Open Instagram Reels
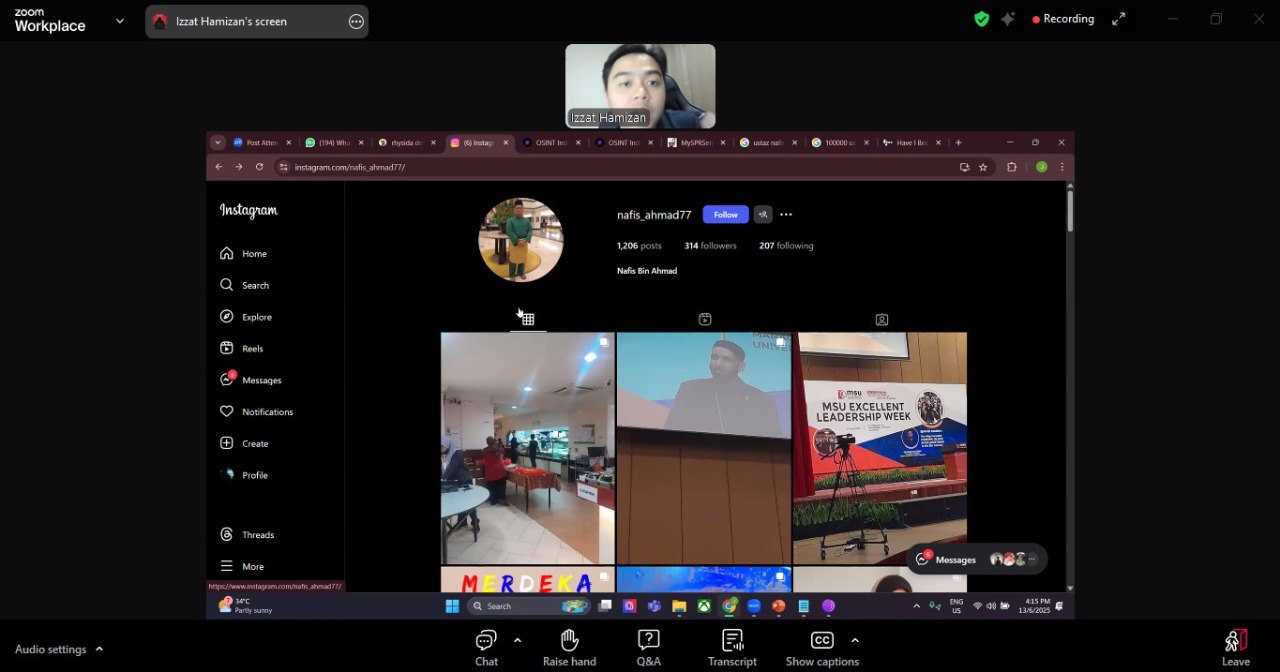Image resolution: width=1280 pixels, height=672 pixels. pos(241,349)
